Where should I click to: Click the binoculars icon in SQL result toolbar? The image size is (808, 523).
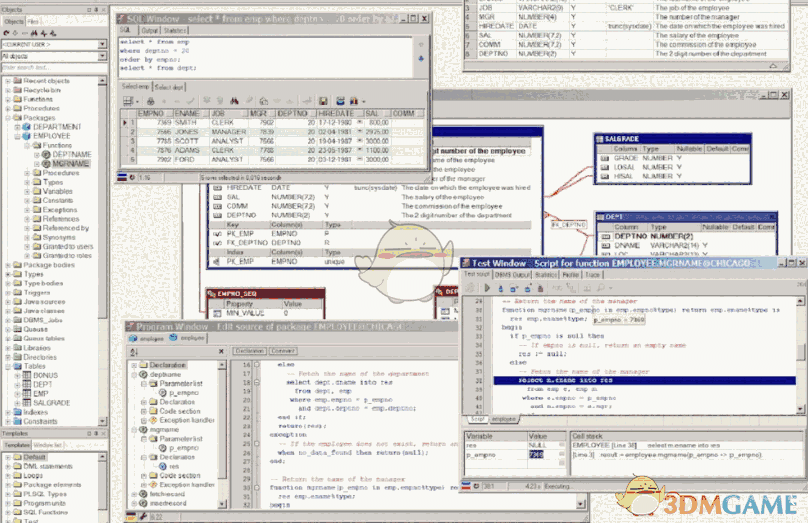click(x=234, y=101)
